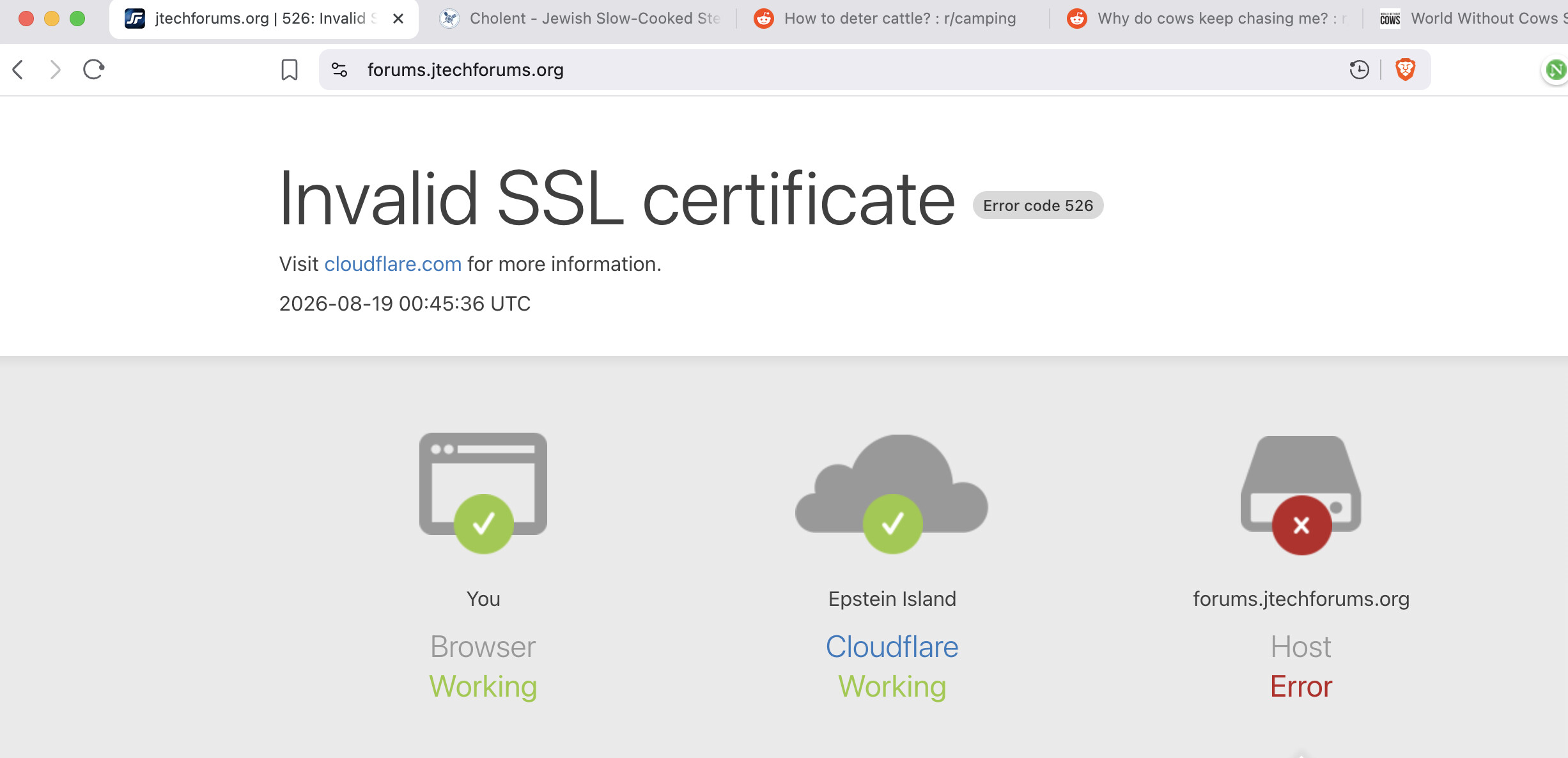Click the blue Cloudflare status link
Image resolution: width=1568 pixels, height=758 pixels.
[892, 647]
